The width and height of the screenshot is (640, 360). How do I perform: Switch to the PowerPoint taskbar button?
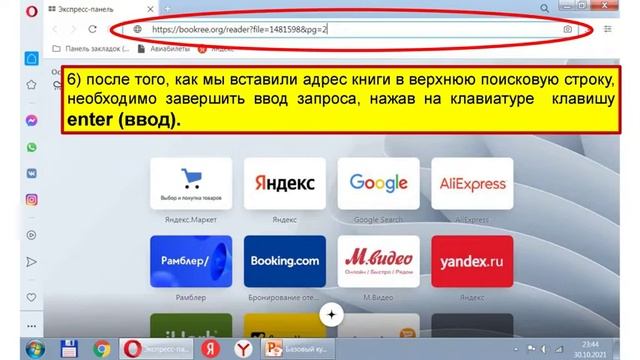click(297, 349)
